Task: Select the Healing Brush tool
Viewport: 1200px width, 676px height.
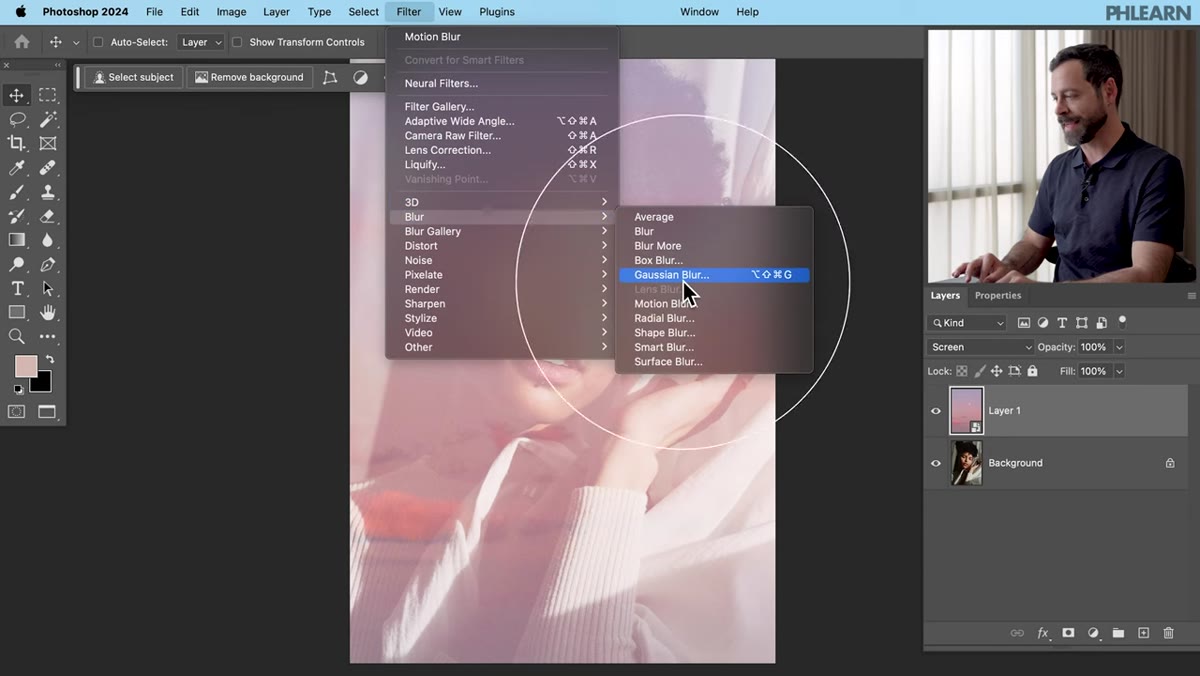Action: [x=48, y=168]
